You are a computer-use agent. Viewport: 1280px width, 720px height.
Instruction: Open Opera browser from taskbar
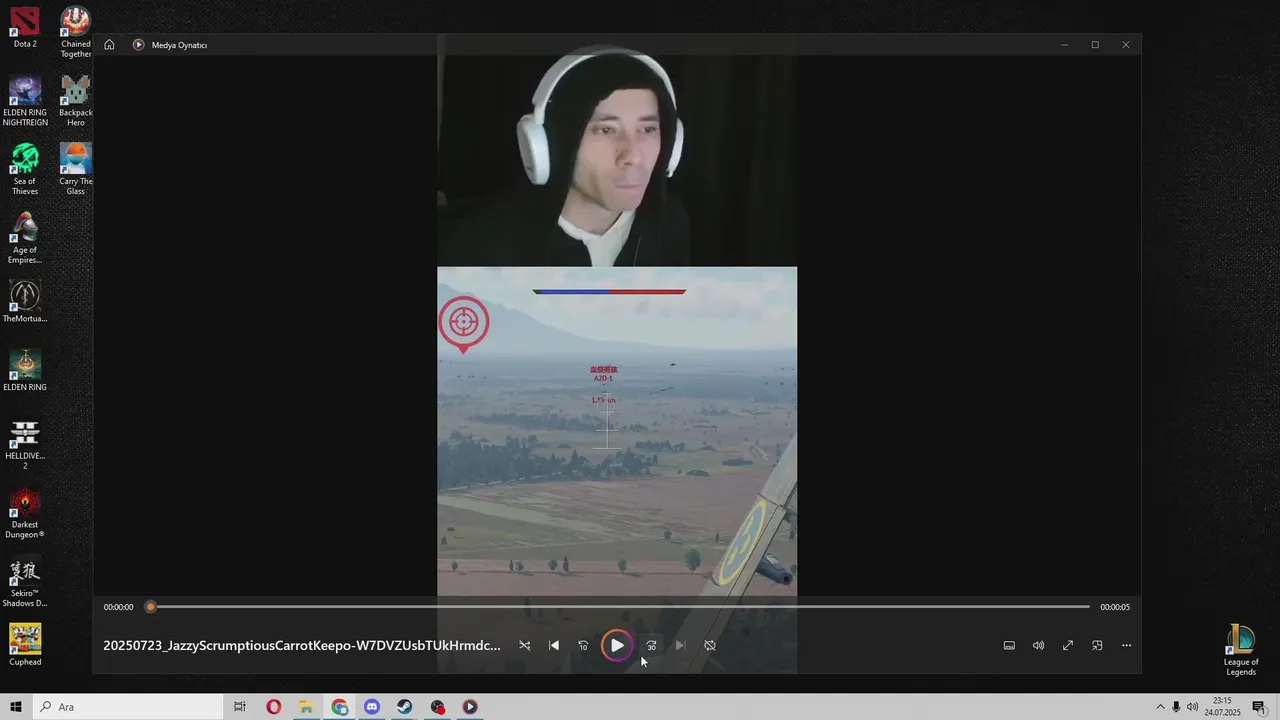coord(273,707)
